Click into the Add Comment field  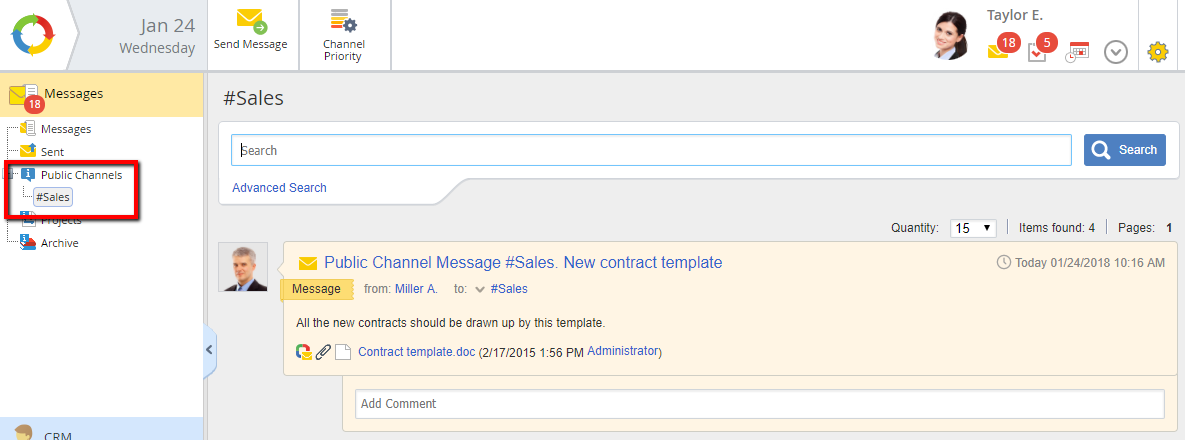point(759,404)
